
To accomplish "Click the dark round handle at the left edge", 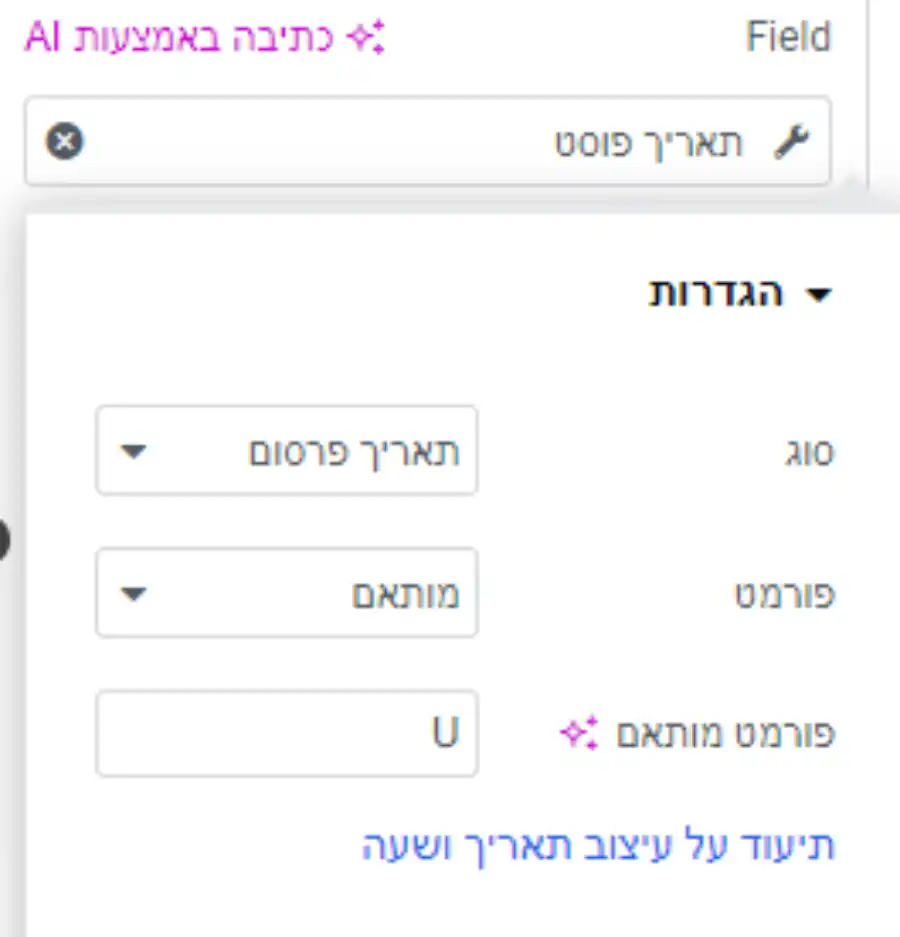I will pos(4,540).
